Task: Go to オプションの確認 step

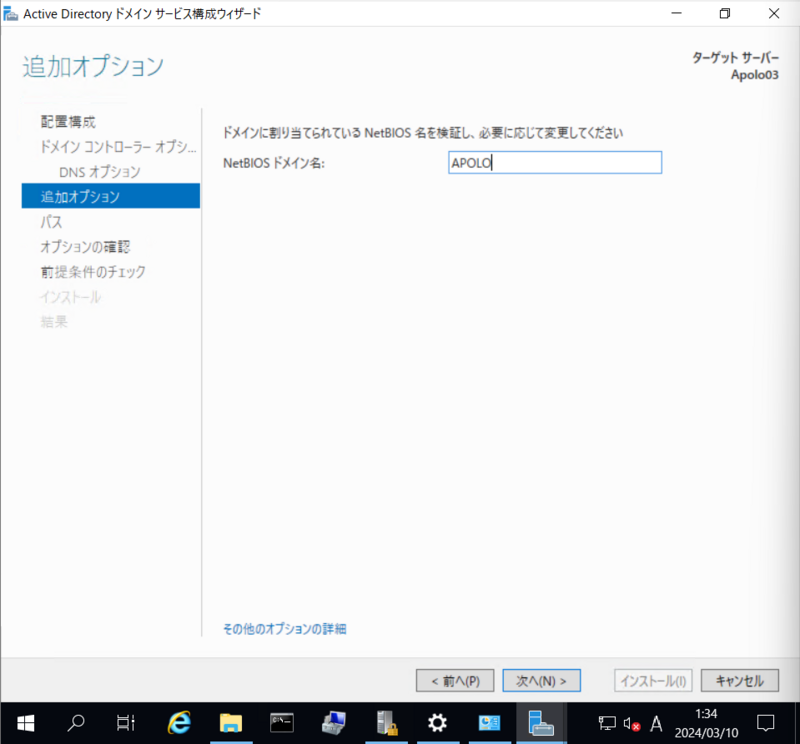Action: [x=85, y=247]
